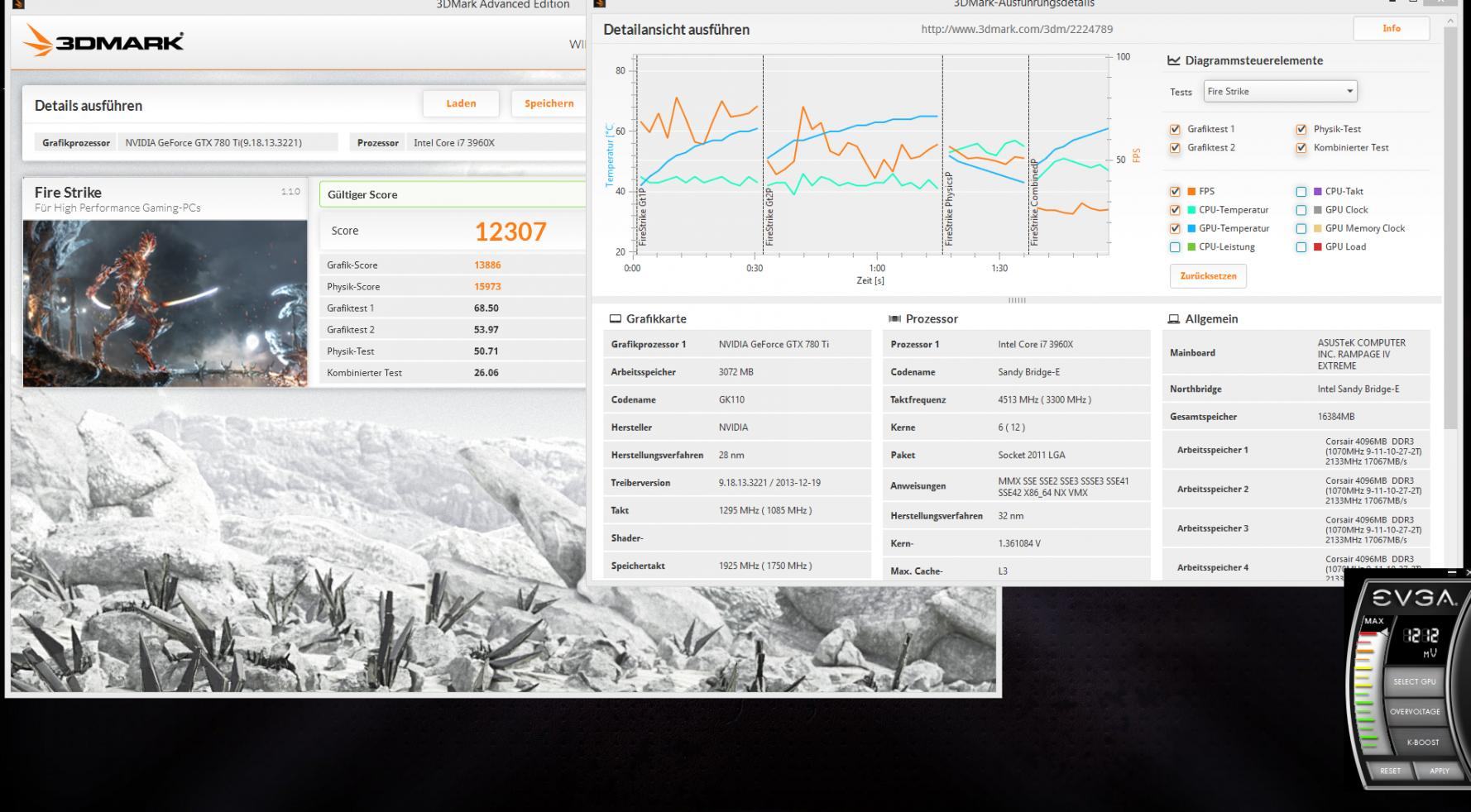
Task: Click the FireStrike CombinedP chart marker
Action: [1034, 203]
